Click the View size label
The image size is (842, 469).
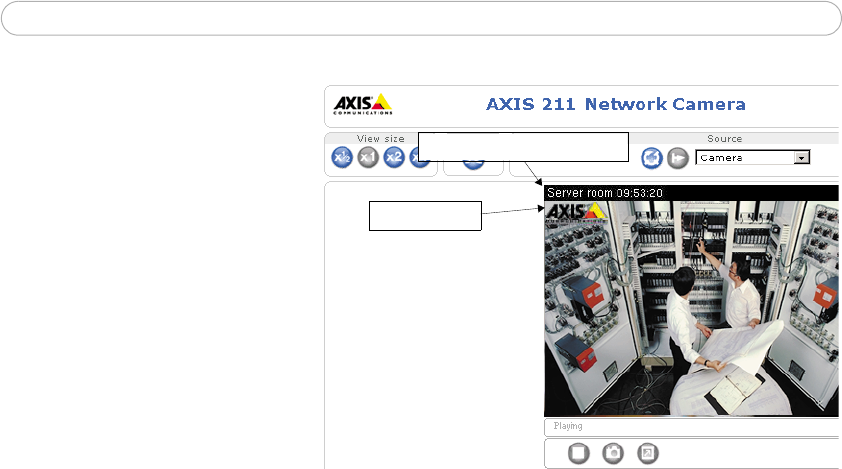click(381, 139)
